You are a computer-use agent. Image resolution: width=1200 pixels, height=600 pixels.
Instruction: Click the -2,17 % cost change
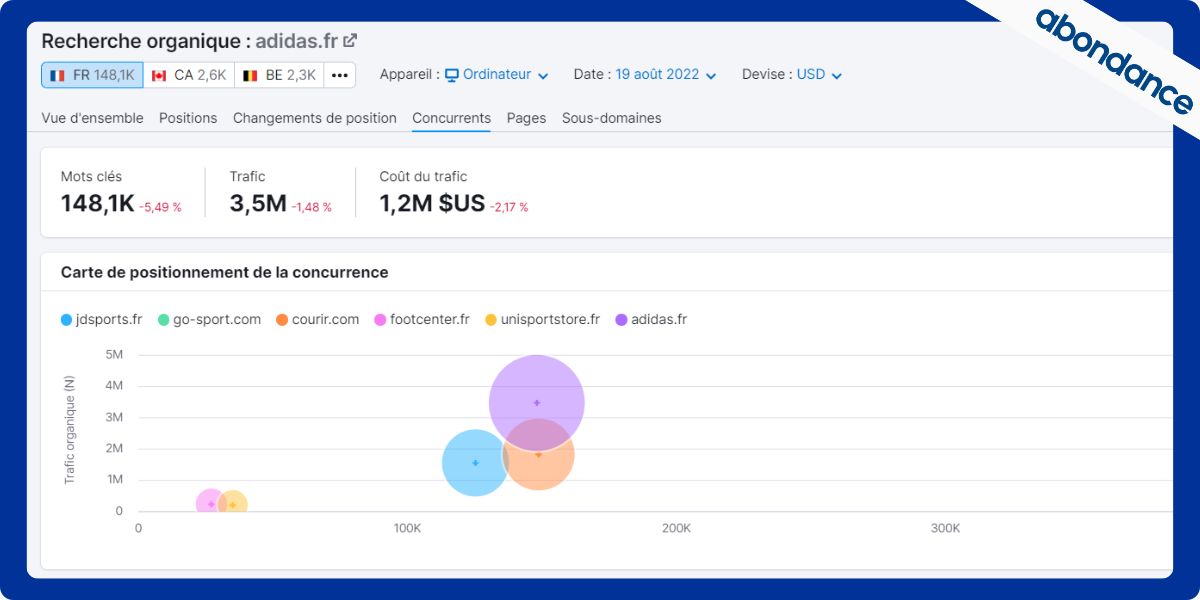pyautogui.click(x=509, y=207)
